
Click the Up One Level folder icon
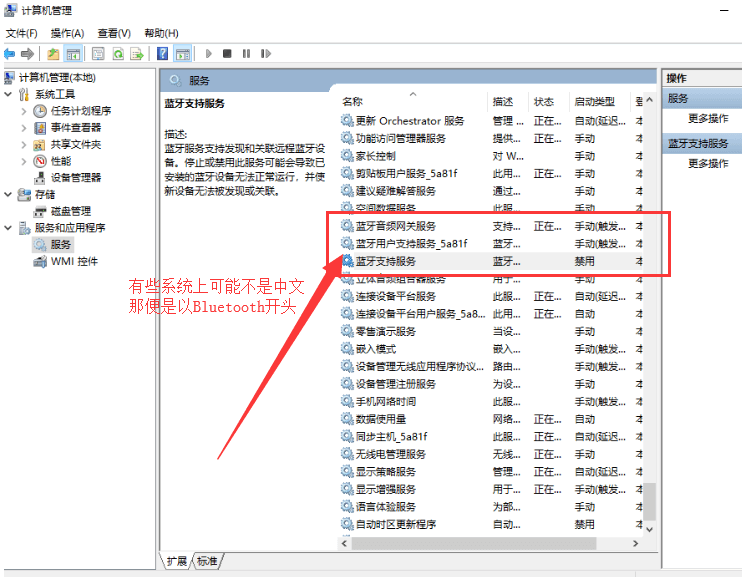tap(53, 53)
